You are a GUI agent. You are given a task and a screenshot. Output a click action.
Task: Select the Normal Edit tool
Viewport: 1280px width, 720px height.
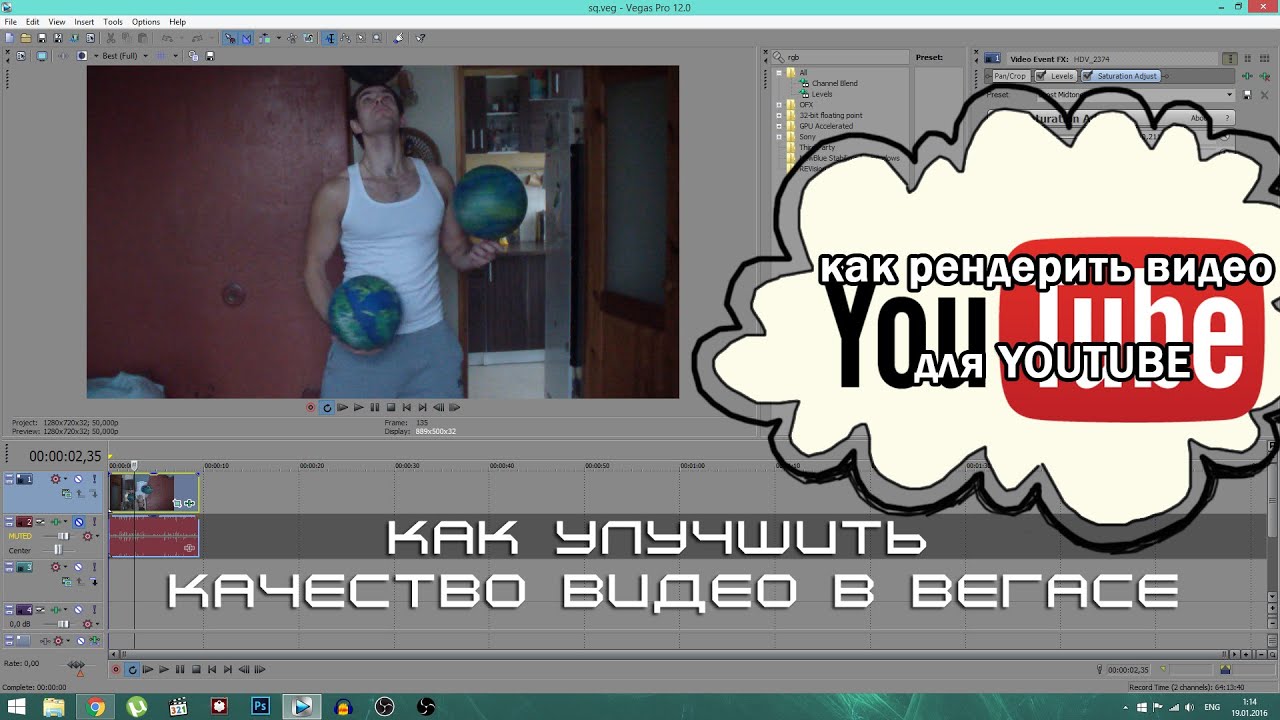[x=329, y=38]
